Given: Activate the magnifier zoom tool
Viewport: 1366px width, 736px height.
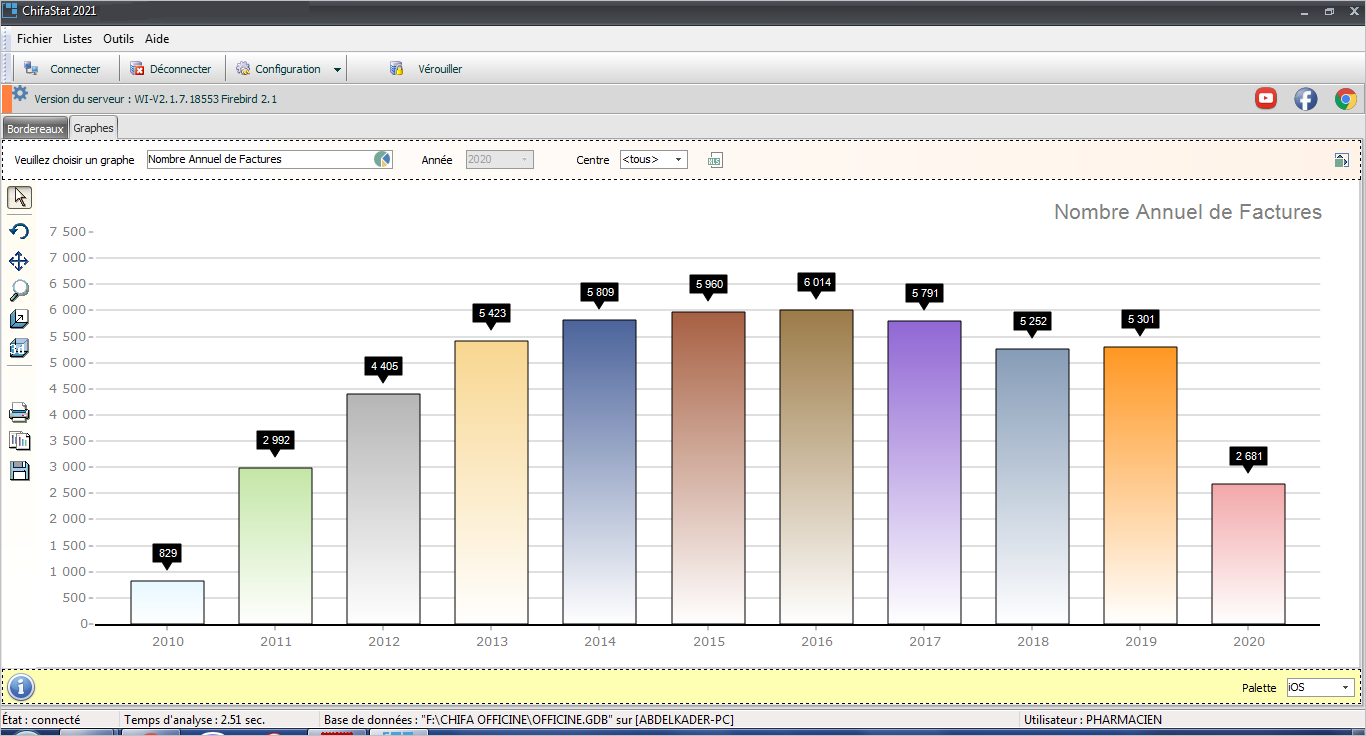Looking at the screenshot, I should [19, 290].
